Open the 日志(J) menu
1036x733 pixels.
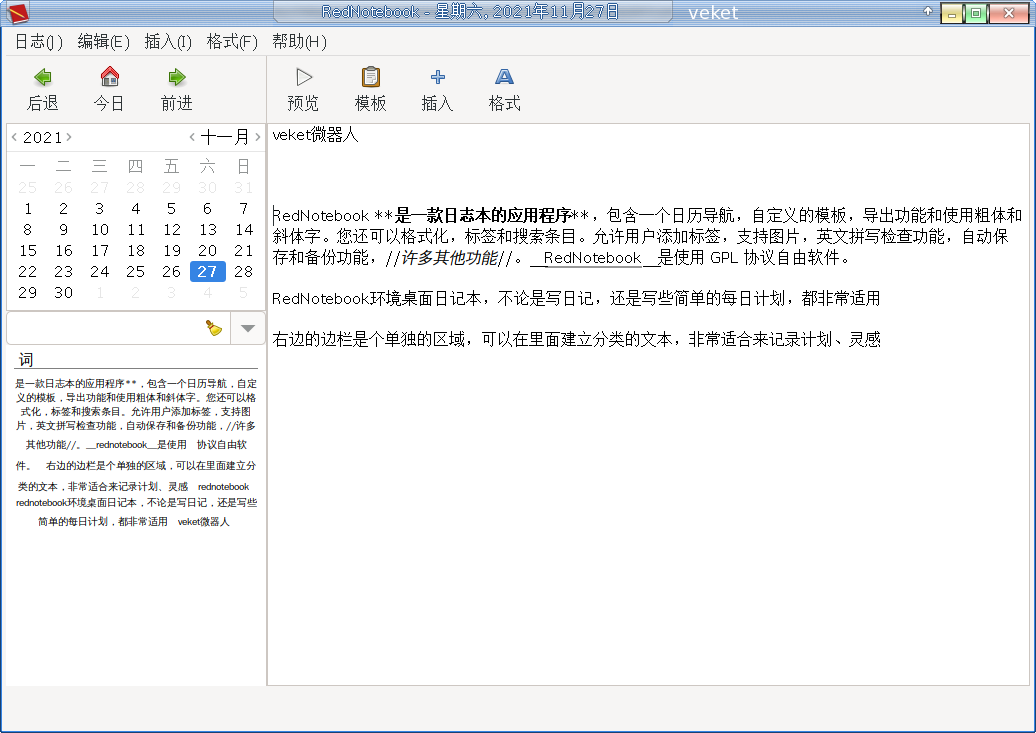tap(39, 42)
